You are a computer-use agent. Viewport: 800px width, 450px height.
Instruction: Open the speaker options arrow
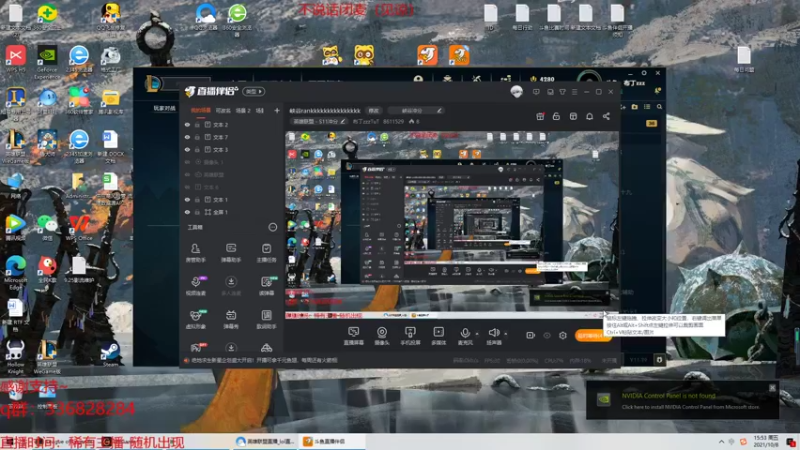[506, 334]
